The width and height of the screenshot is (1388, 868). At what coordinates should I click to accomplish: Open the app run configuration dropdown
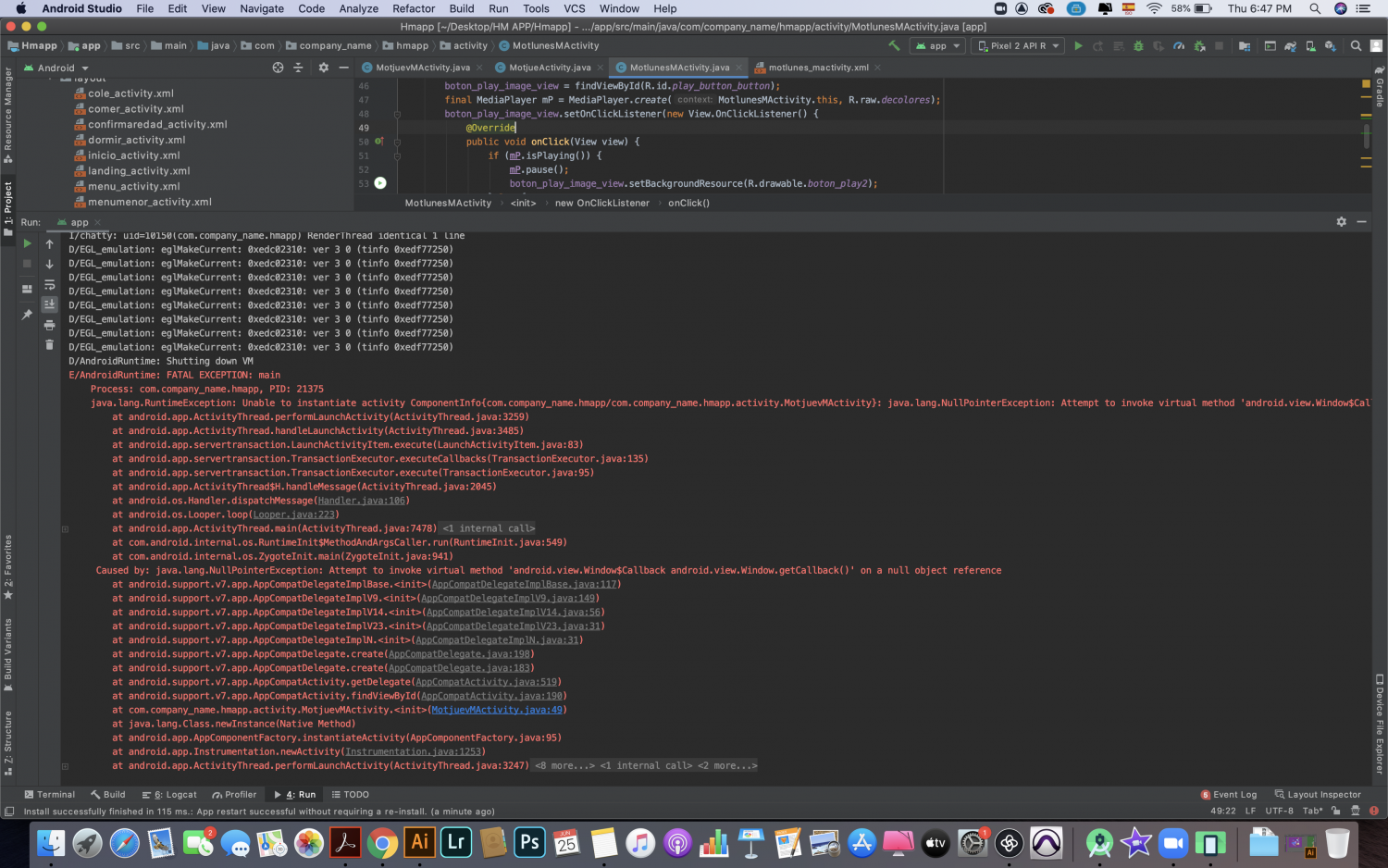[937, 45]
